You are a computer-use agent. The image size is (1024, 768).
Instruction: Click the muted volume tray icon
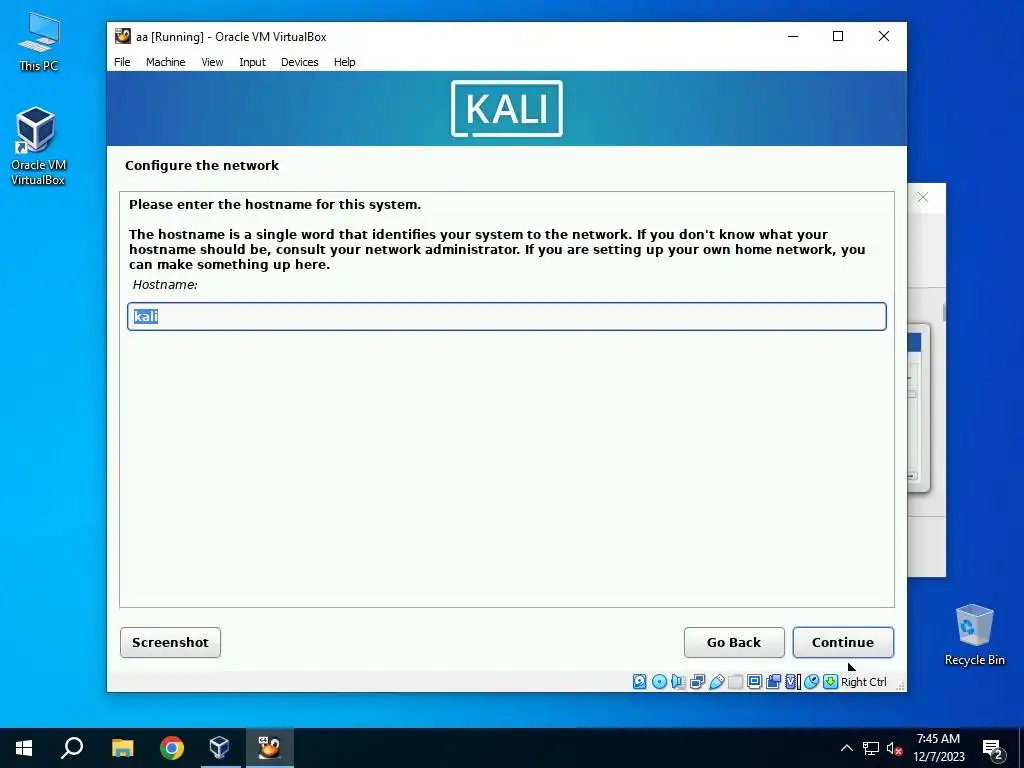pos(894,748)
